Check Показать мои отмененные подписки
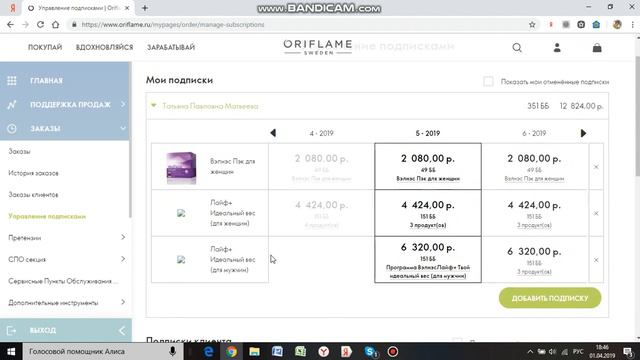This screenshot has height=360, width=640. (488, 81)
